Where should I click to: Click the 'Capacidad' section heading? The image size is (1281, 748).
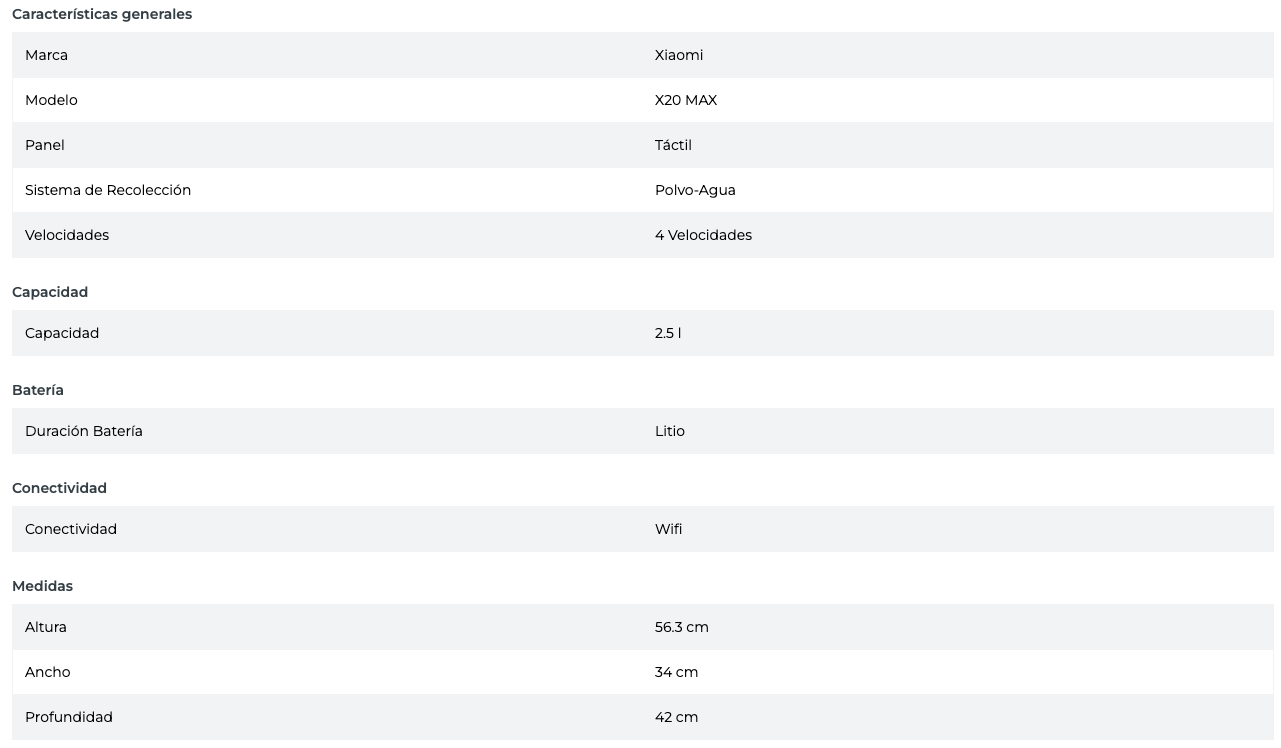pos(50,292)
